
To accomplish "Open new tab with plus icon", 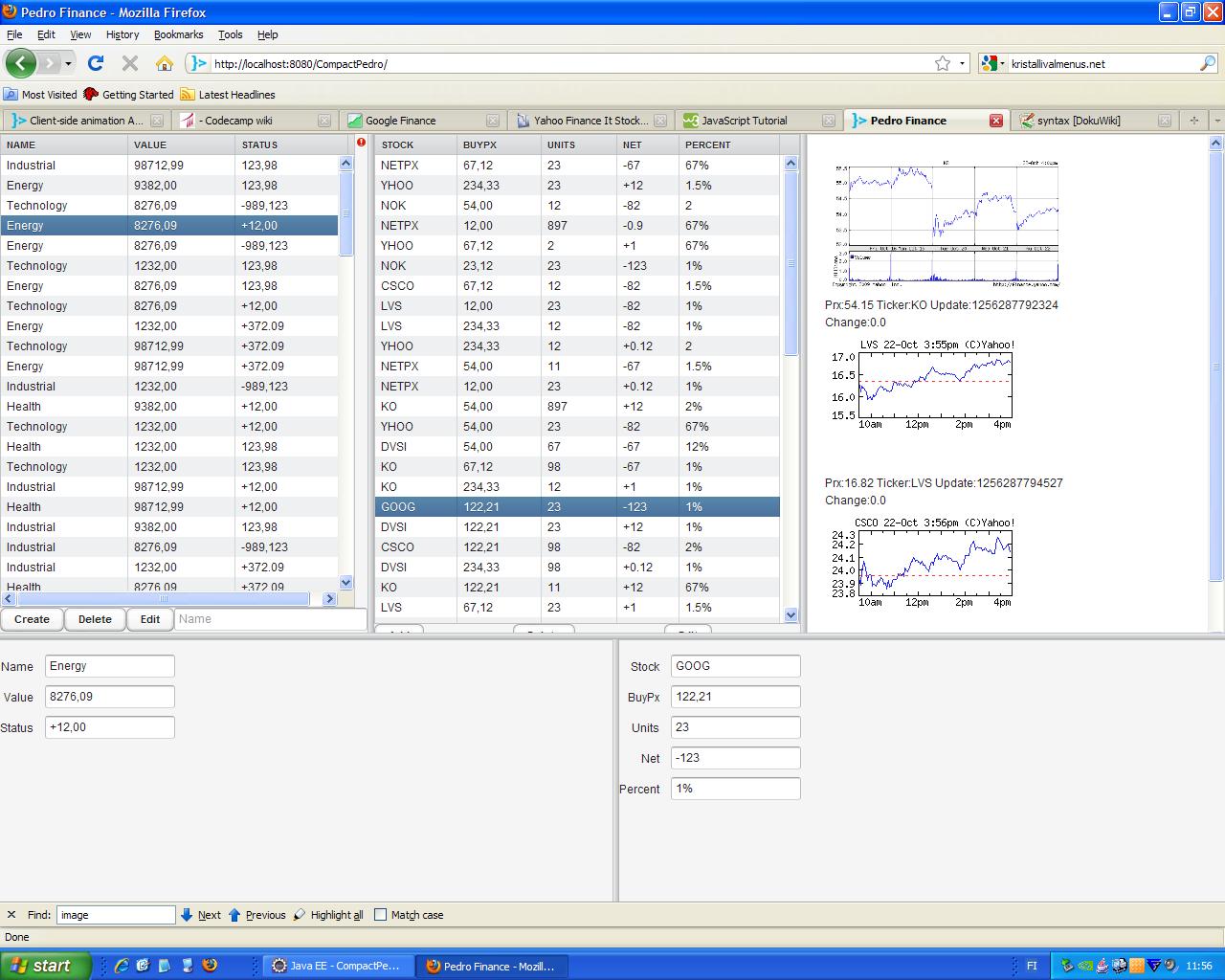I will 1193,121.
